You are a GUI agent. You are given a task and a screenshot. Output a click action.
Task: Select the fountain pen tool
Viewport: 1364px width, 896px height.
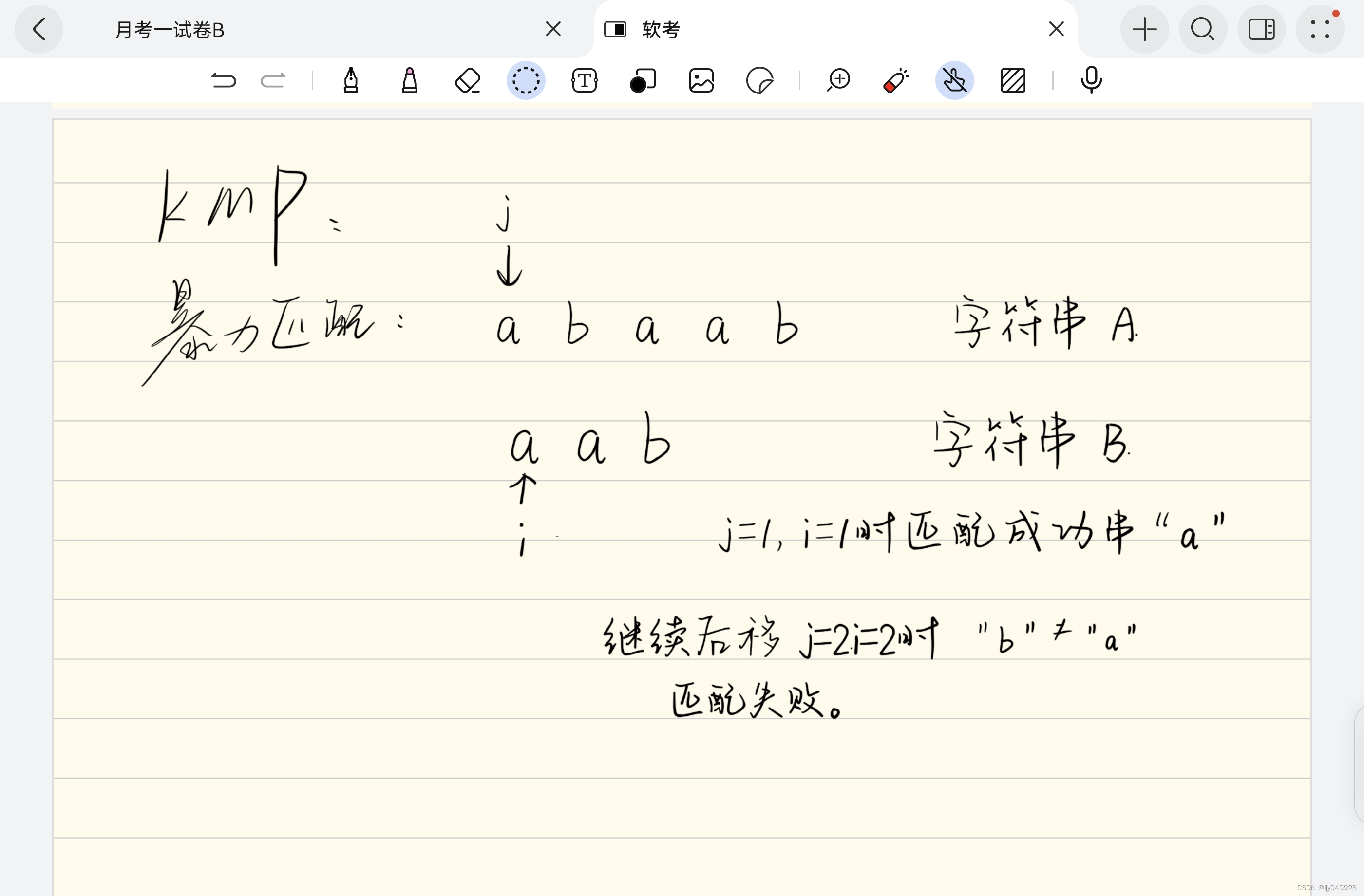coord(351,80)
